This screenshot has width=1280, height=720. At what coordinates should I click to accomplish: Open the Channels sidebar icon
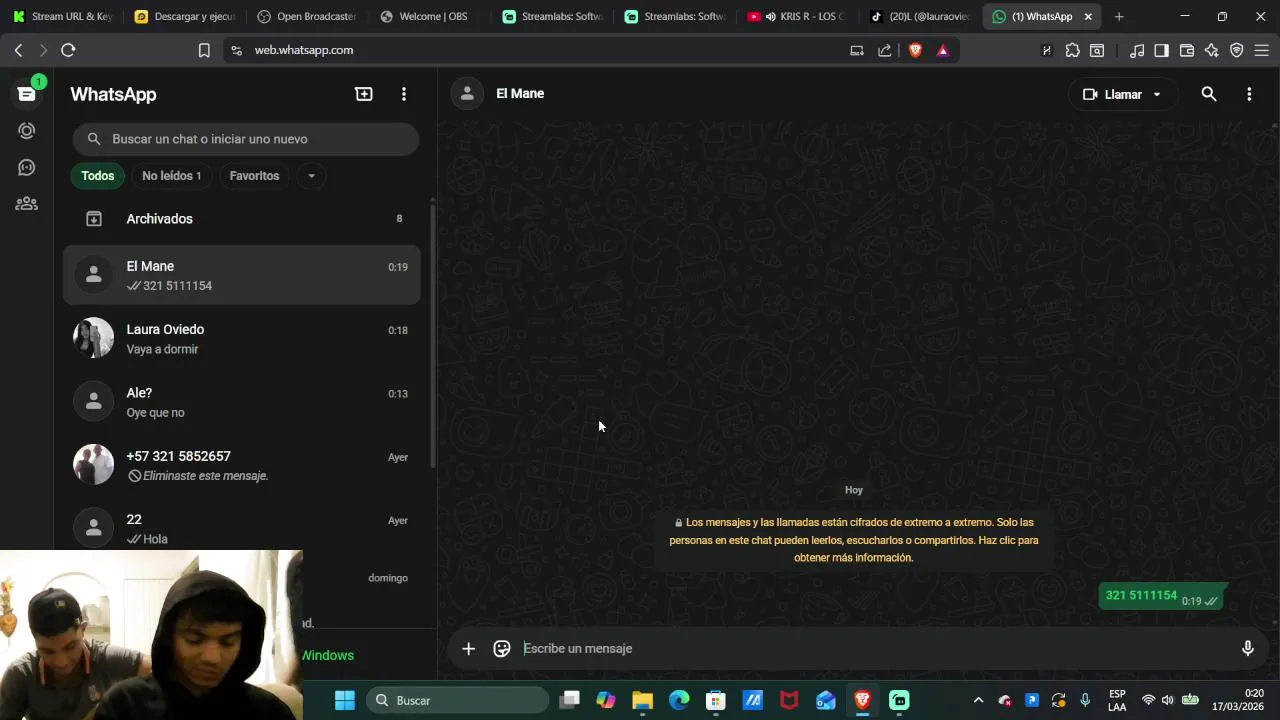pos(27,167)
